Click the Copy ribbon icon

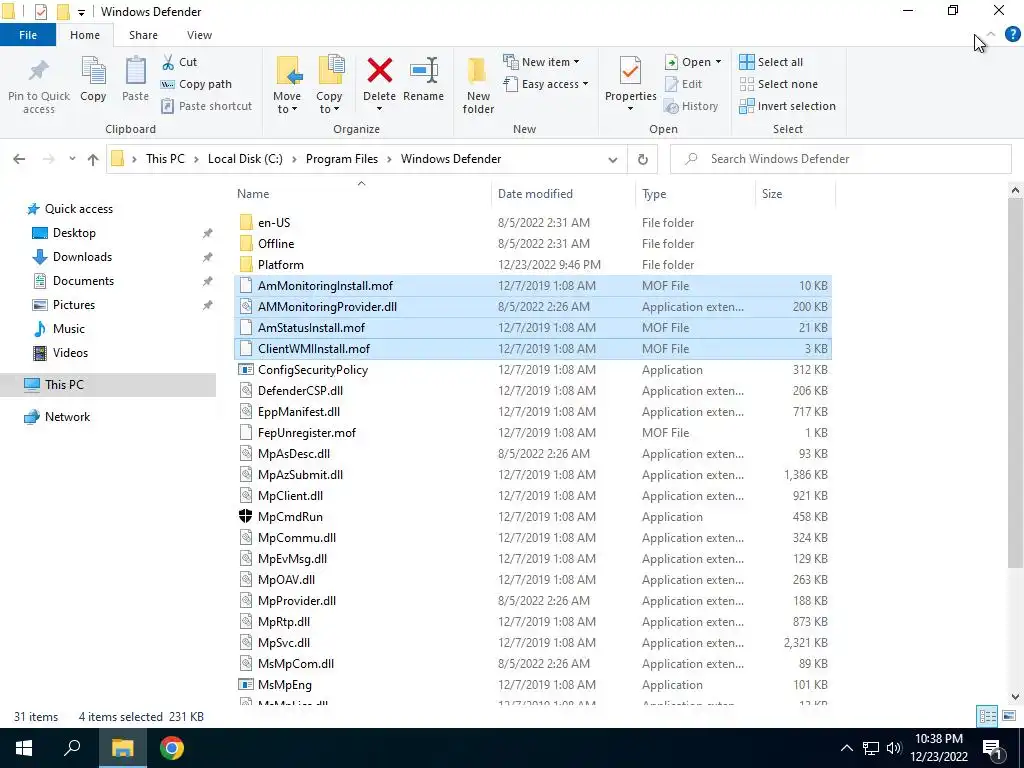click(93, 79)
